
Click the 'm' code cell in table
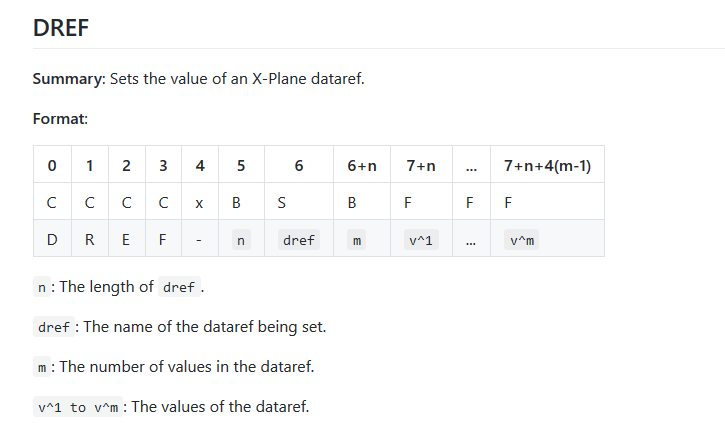(x=356, y=240)
